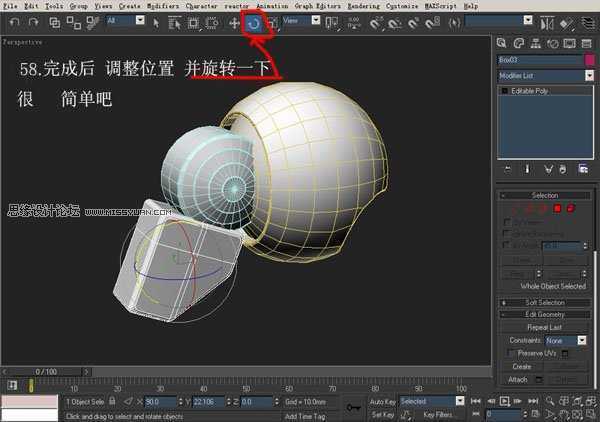The height and width of the screenshot is (422, 600).
Task: Click Remove Modifier trash icon
Action: click(563, 169)
